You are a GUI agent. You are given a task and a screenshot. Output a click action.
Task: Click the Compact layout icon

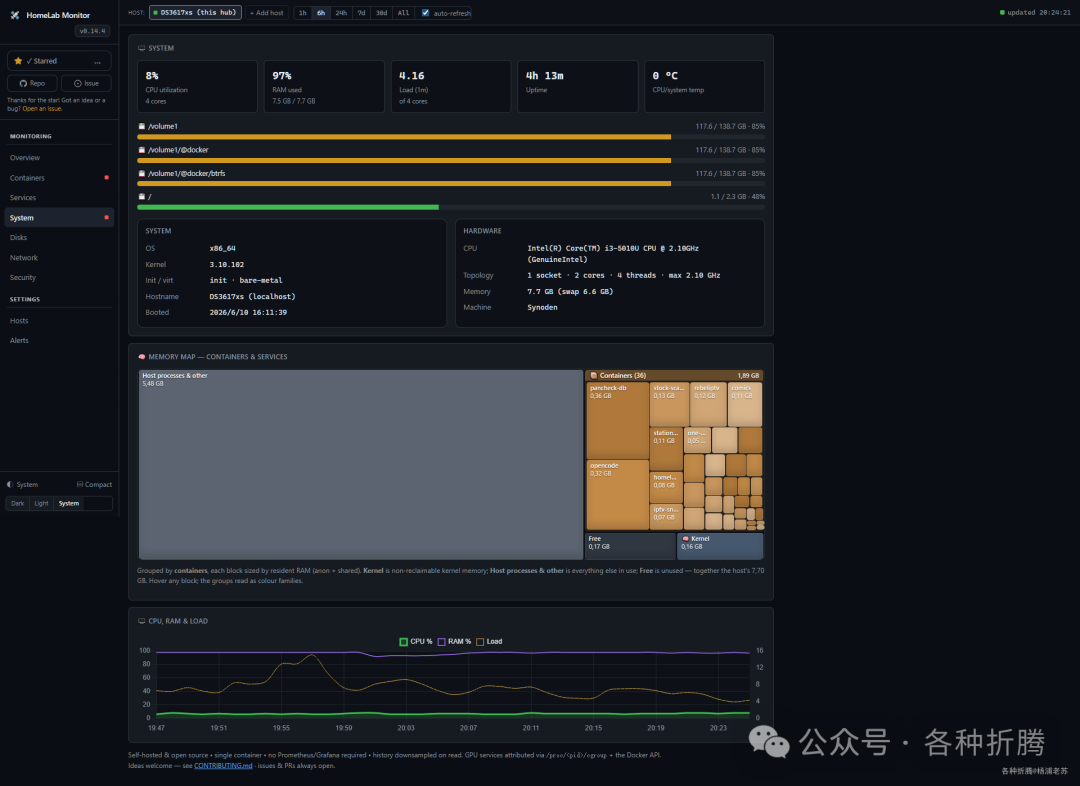tap(80, 484)
